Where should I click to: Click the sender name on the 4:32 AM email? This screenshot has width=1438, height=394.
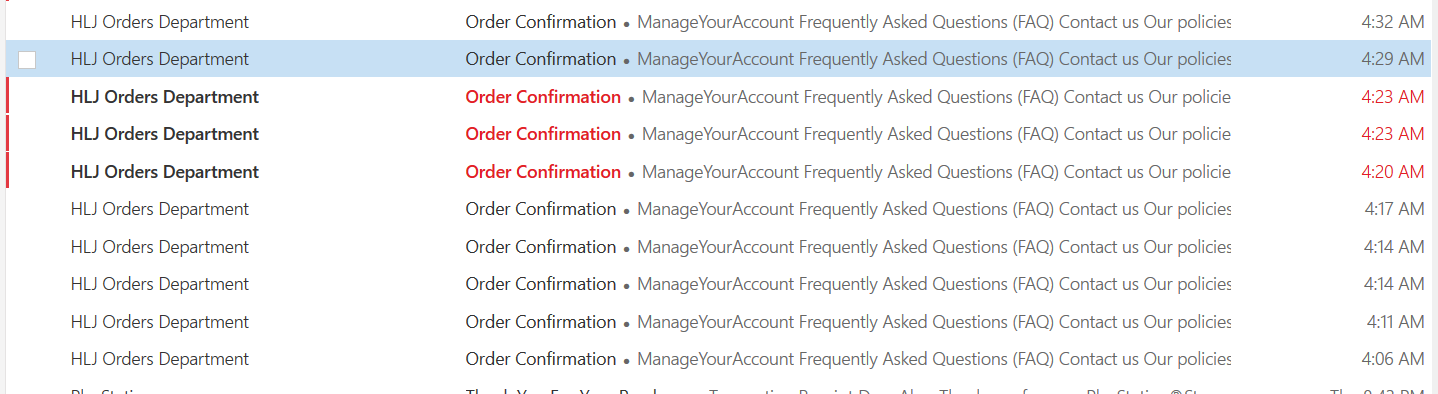(x=160, y=21)
